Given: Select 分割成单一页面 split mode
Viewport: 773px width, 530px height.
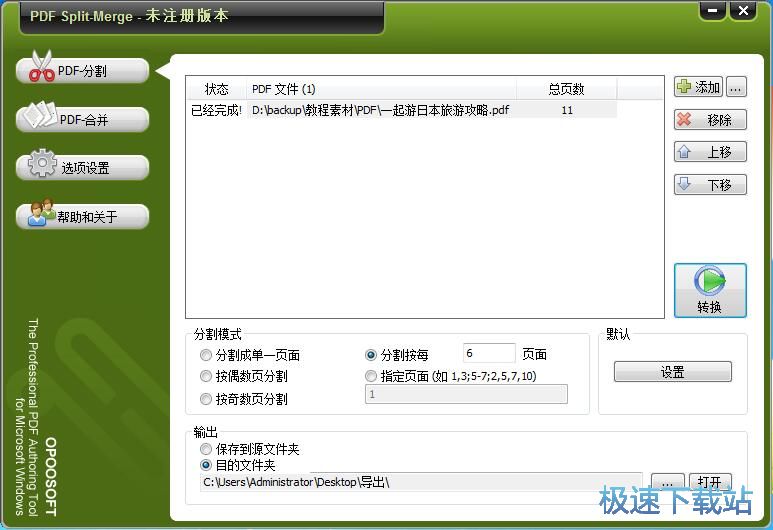Looking at the screenshot, I should [x=250, y=355].
